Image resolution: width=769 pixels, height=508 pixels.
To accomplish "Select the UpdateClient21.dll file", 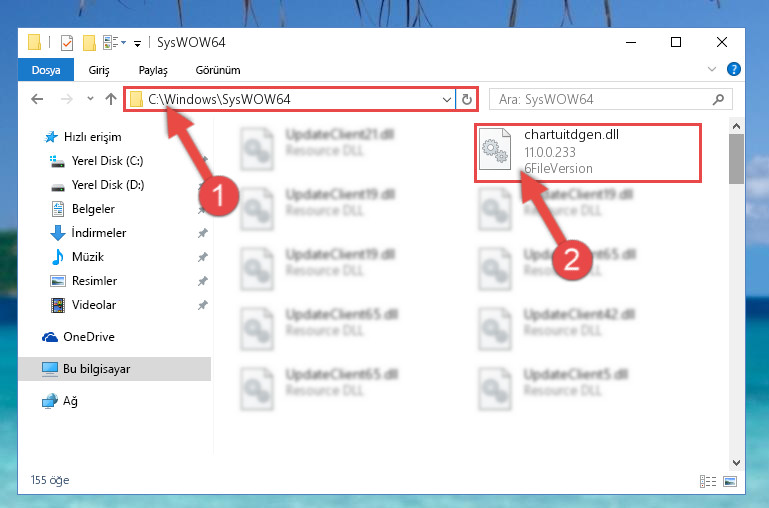I will point(318,149).
